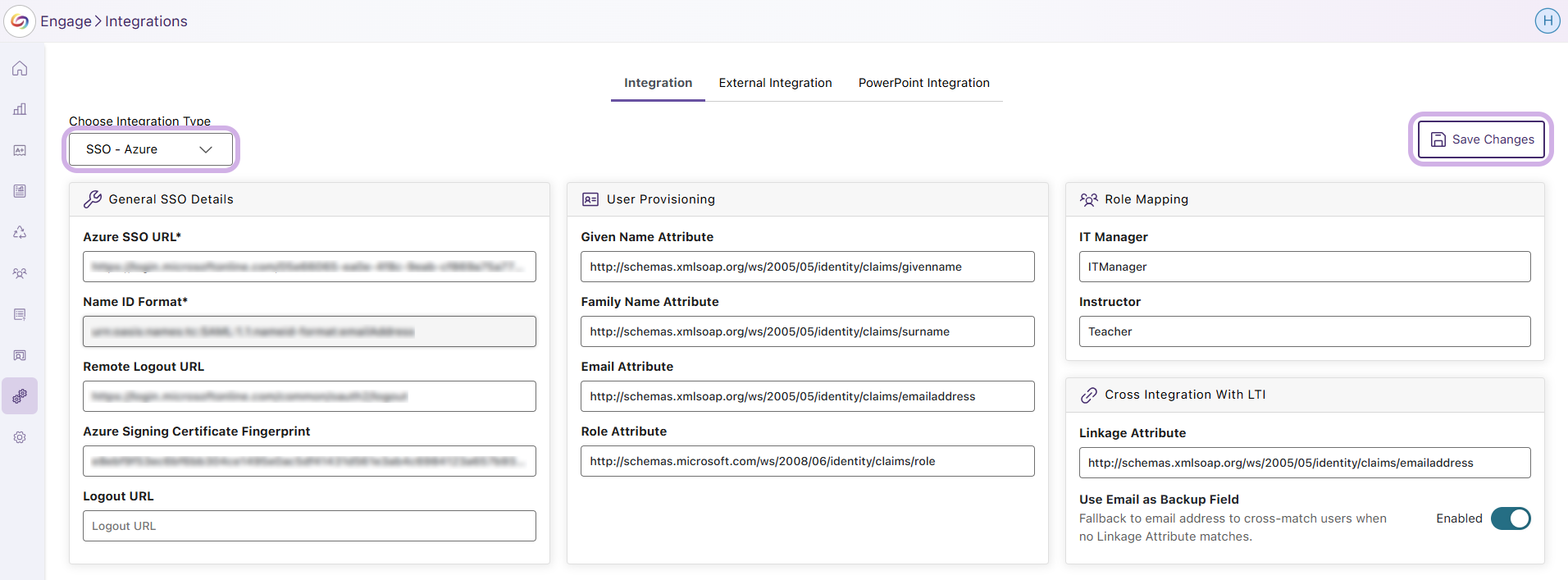Click the Cross Integration With LTI heading

[1185, 395]
